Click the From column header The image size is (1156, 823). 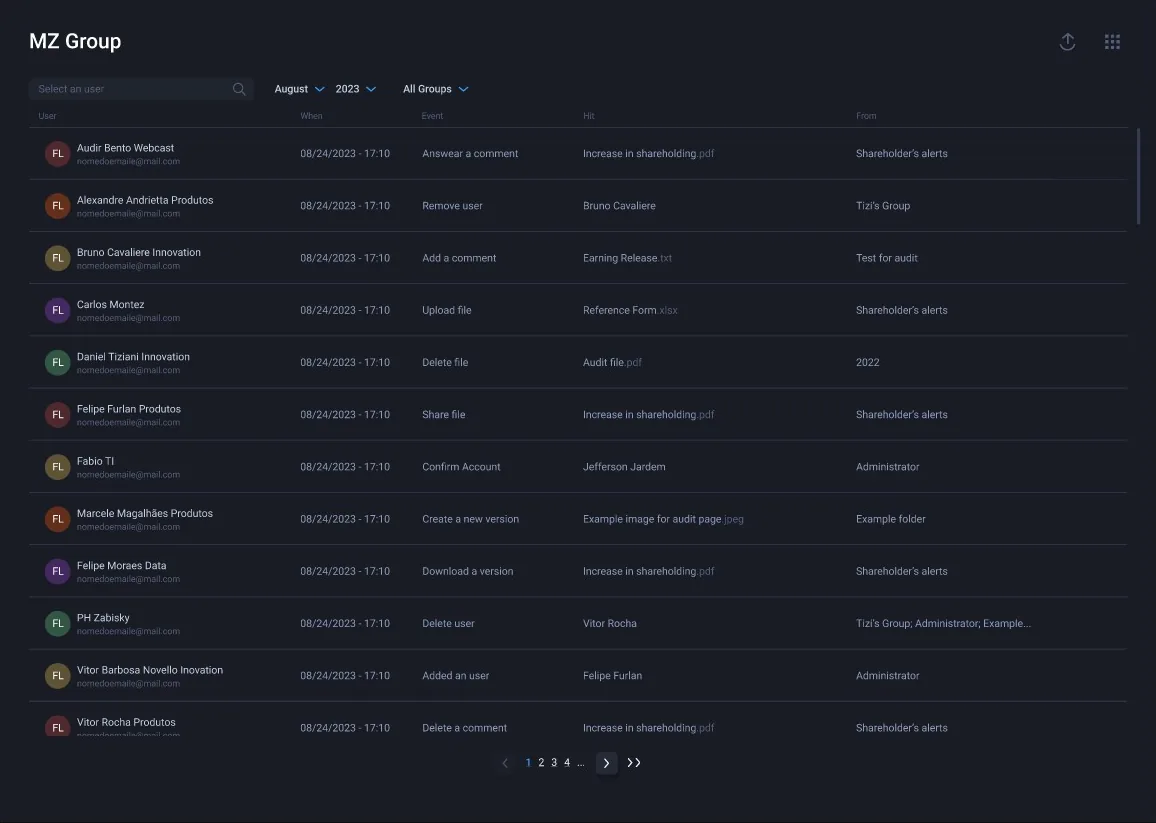(x=866, y=117)
